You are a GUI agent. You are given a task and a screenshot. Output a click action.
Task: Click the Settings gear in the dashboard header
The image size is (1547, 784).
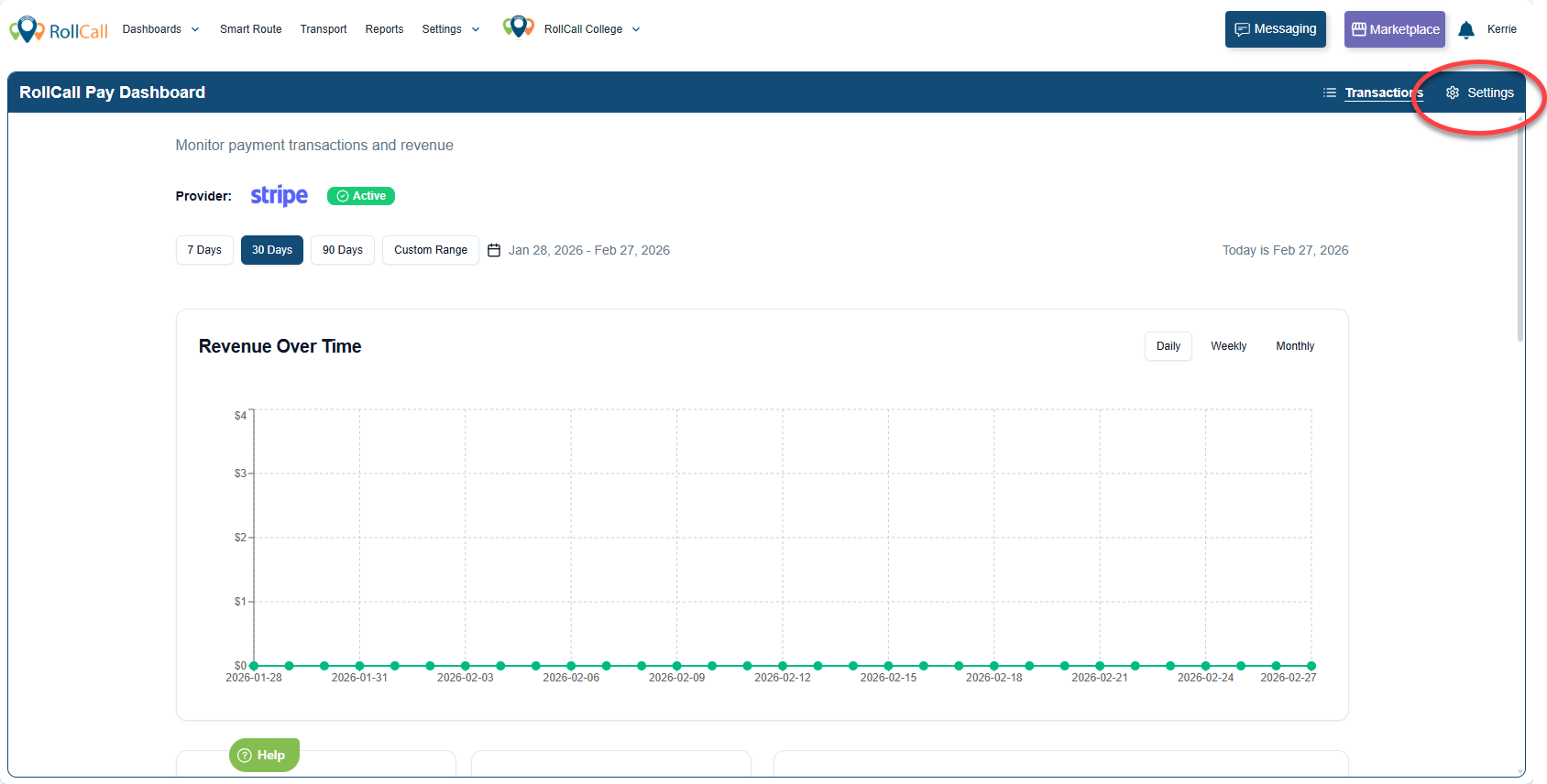[x=1453, y=93]
